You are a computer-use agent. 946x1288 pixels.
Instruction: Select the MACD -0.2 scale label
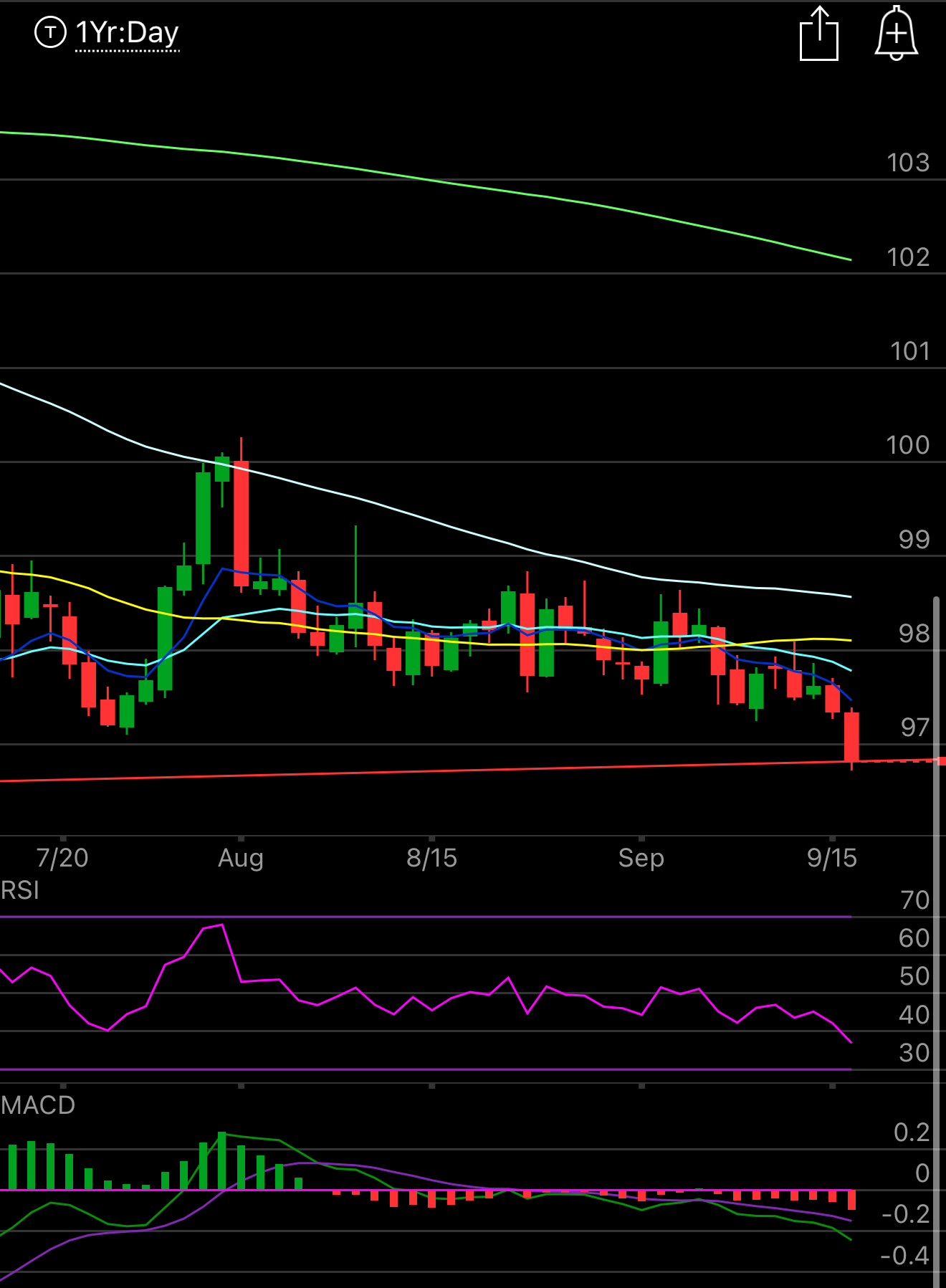click(x=905, y=1214)
